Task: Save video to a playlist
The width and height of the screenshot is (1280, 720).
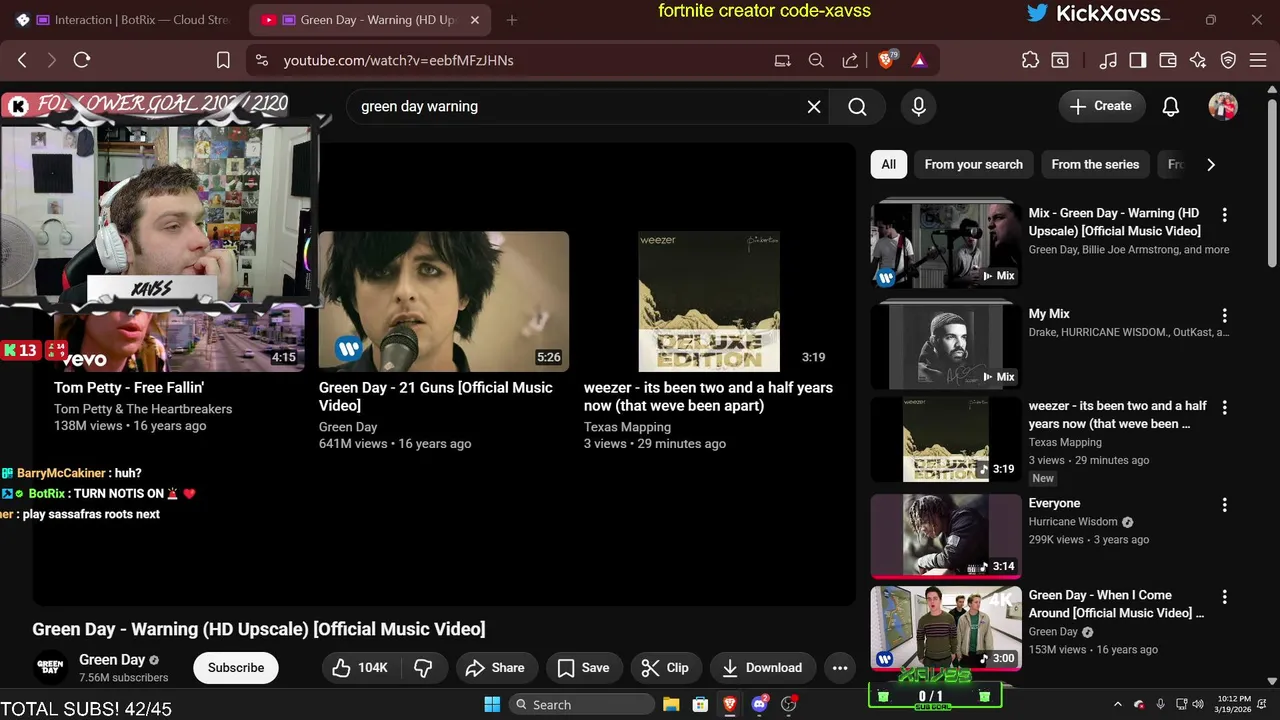Action: [584, 668]
